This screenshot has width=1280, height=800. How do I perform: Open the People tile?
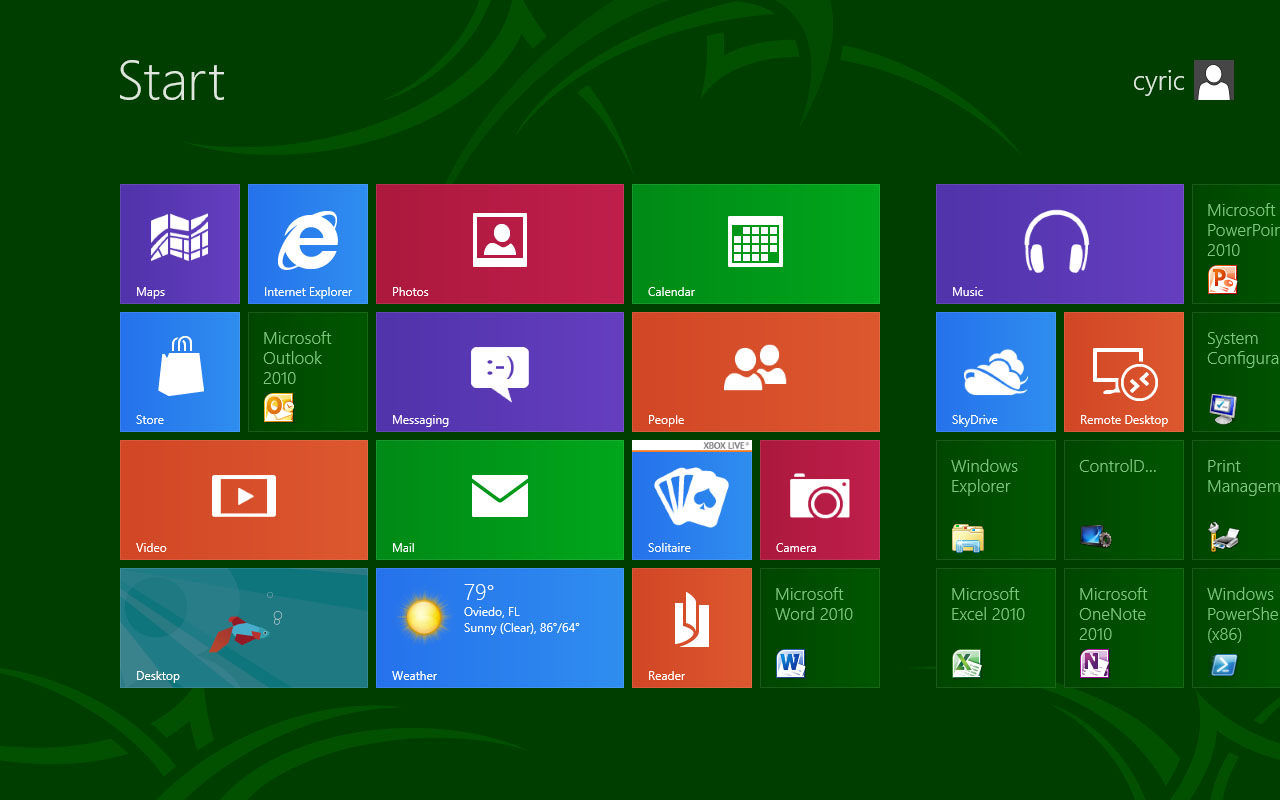pos(756,372)
